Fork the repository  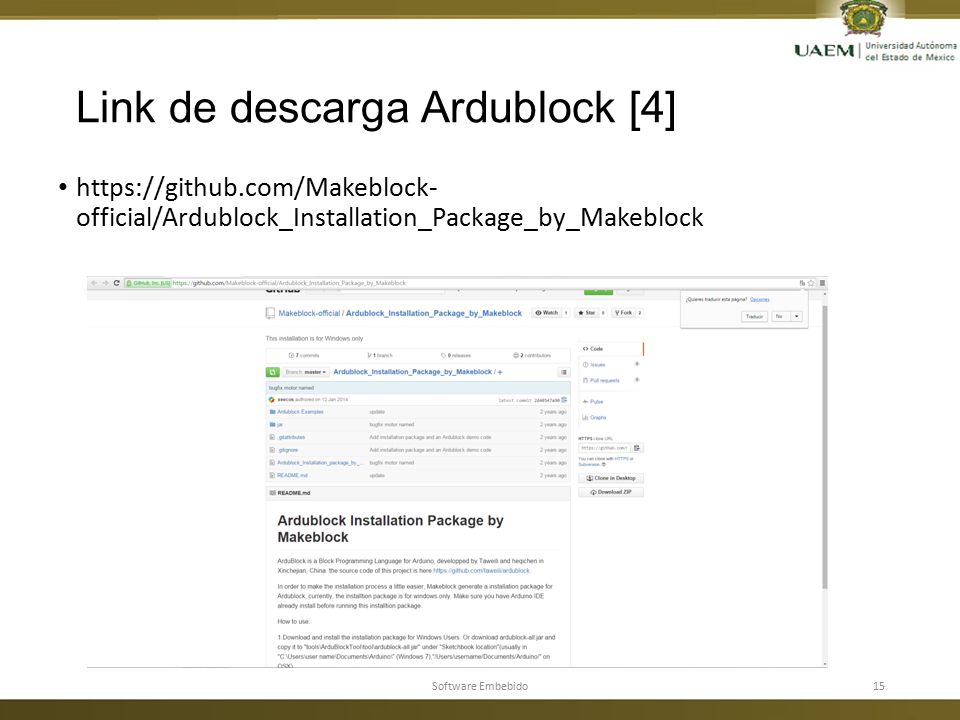click(623, 313)
